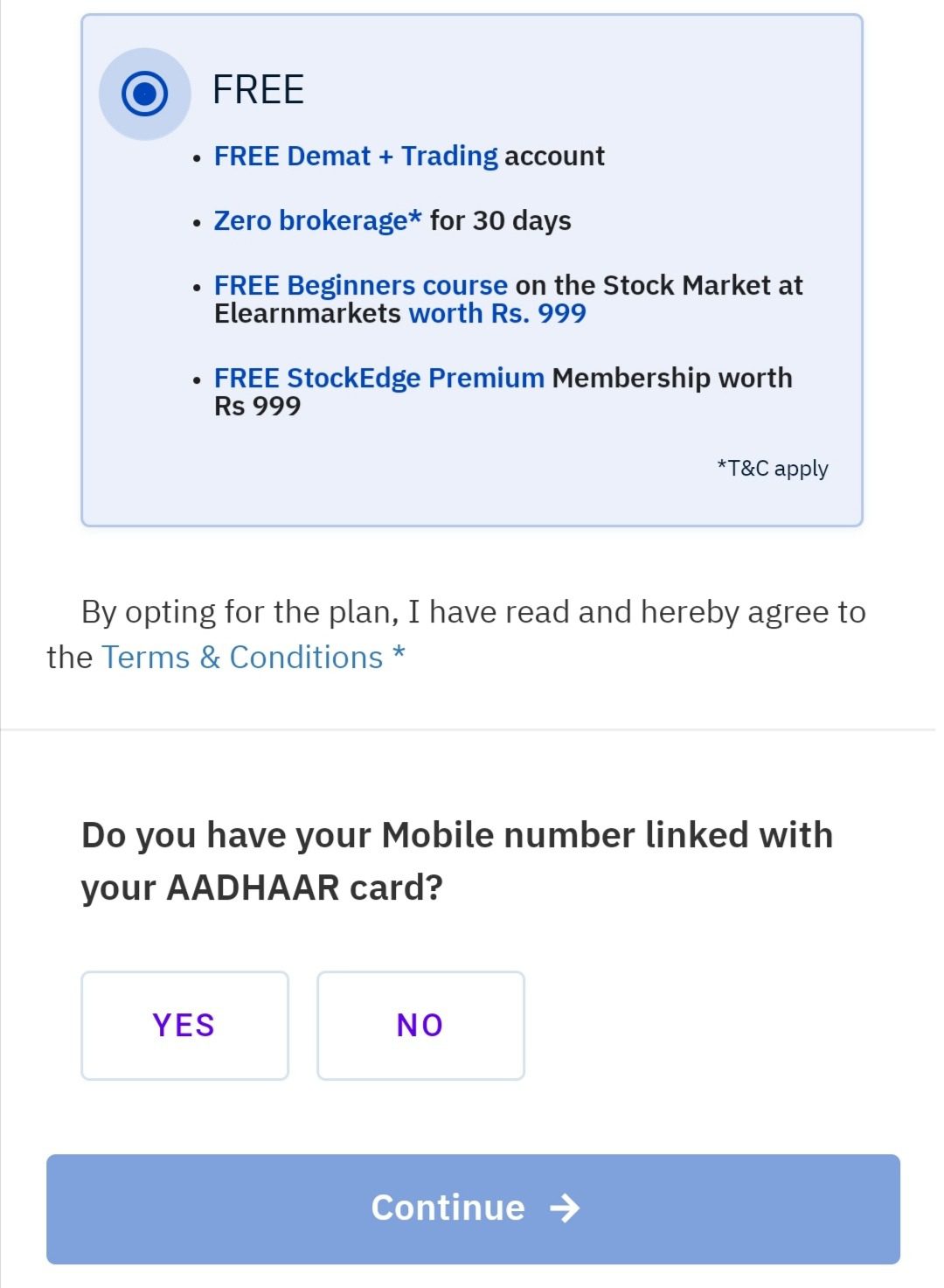The image size is (944, 1288).
Task: Click the FREE StockEdge Premium text
Action: [x=379, y=378]
